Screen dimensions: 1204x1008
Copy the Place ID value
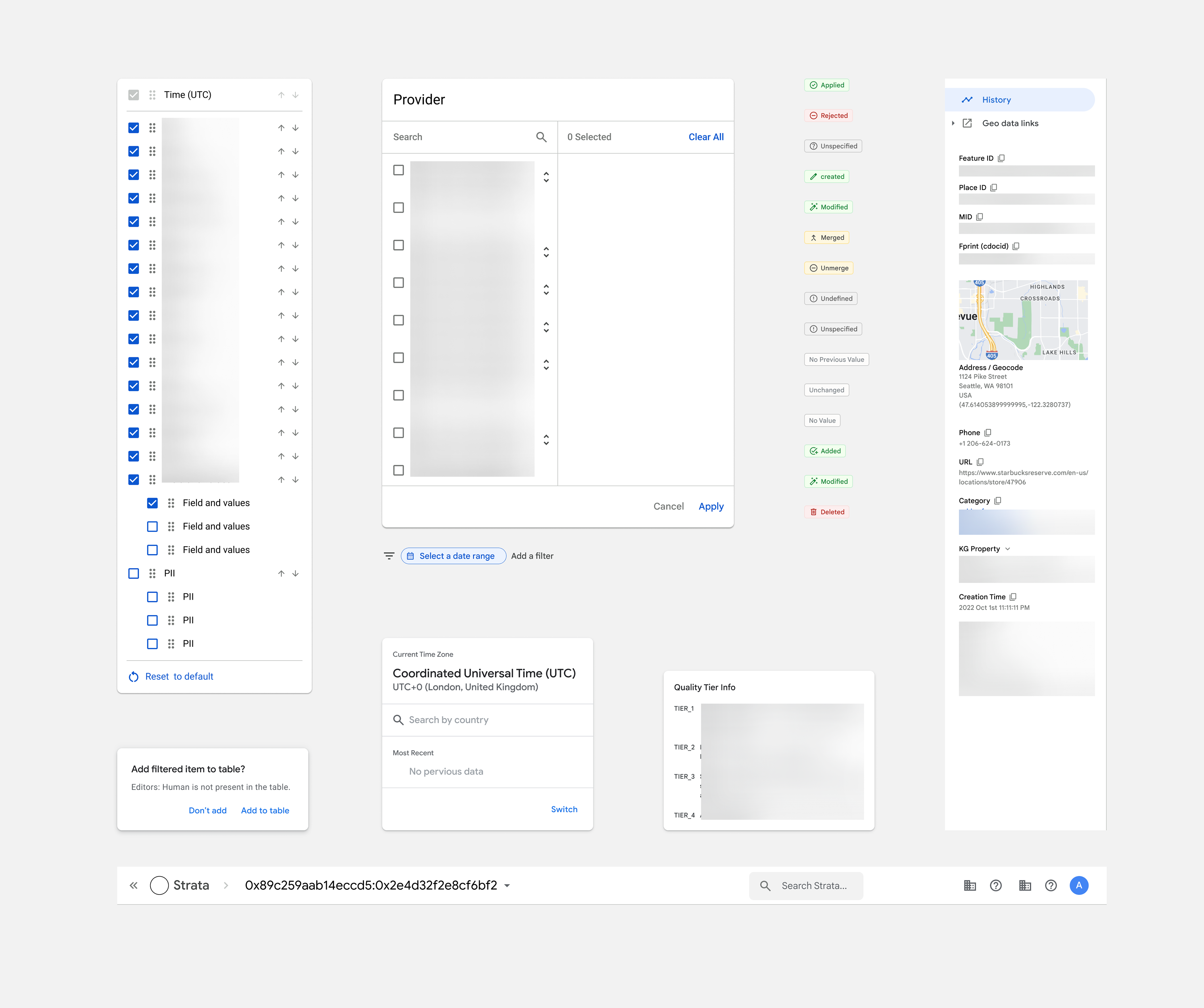pyautogui.click(x=994, y=188)
